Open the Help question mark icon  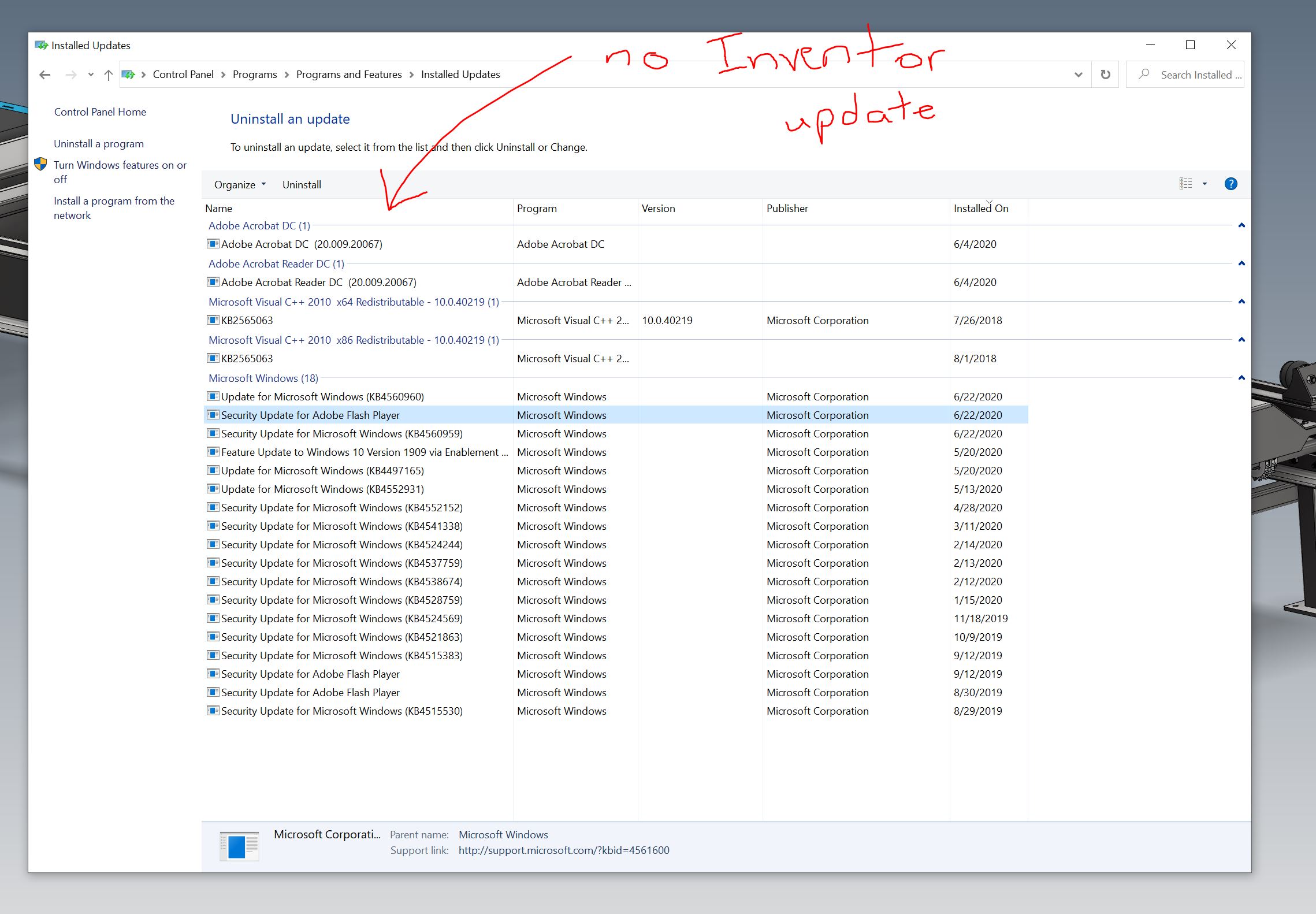click(1231, 184)
